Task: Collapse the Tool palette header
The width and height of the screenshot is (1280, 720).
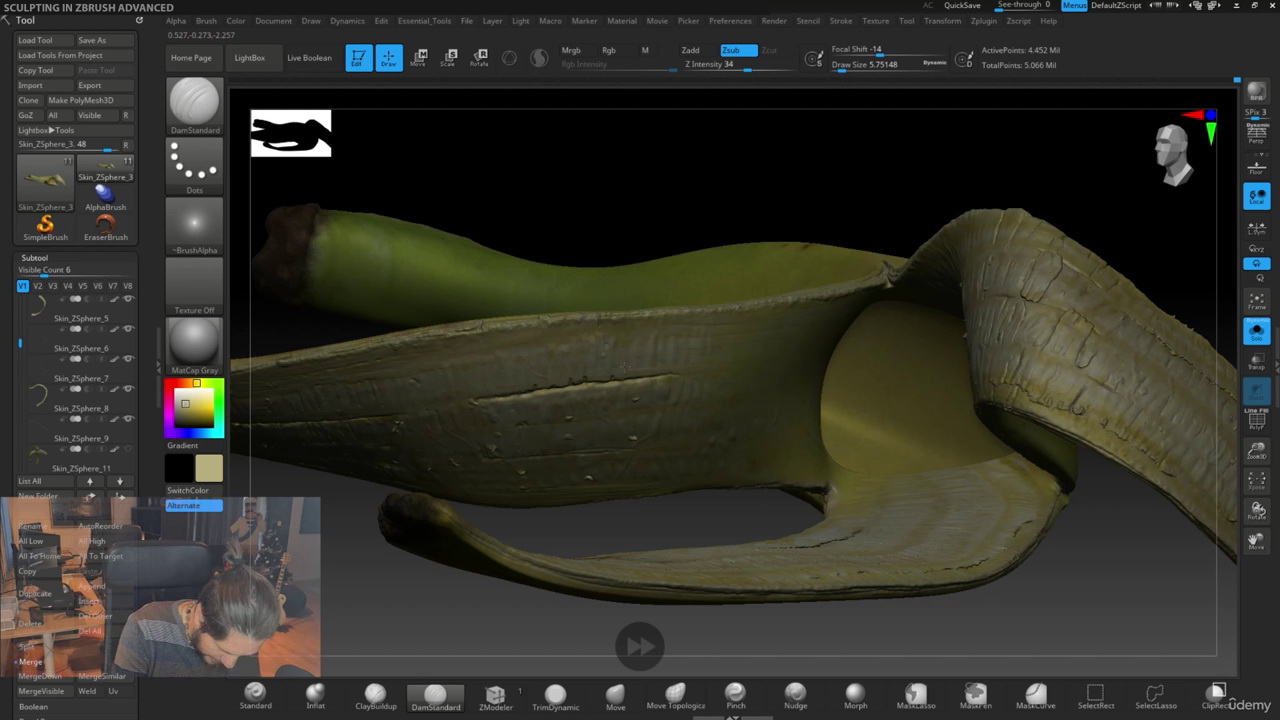Action: pyautogui.click(x=25, y=20)
